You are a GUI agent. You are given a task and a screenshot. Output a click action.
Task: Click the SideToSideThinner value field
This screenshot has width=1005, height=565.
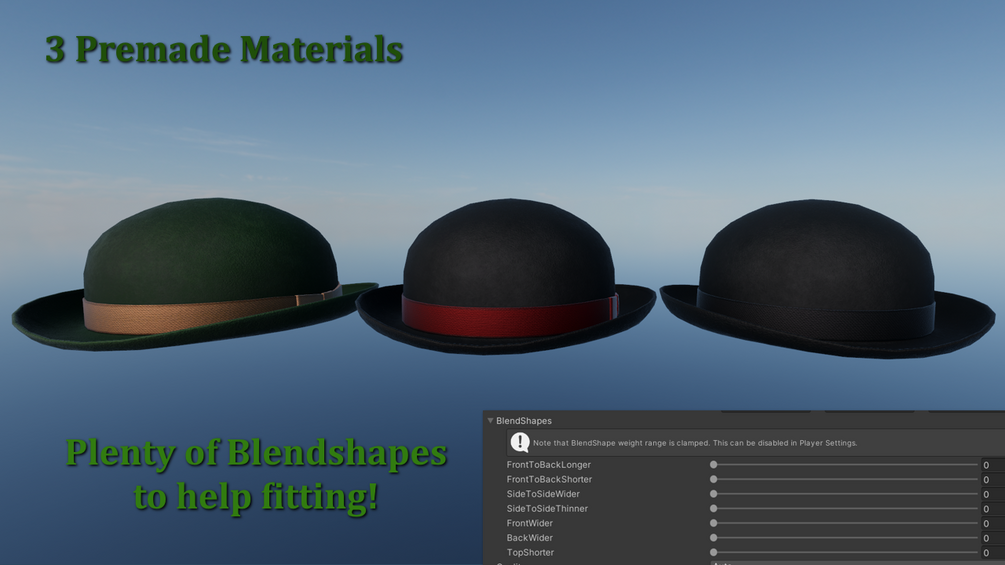pos(993,509)
